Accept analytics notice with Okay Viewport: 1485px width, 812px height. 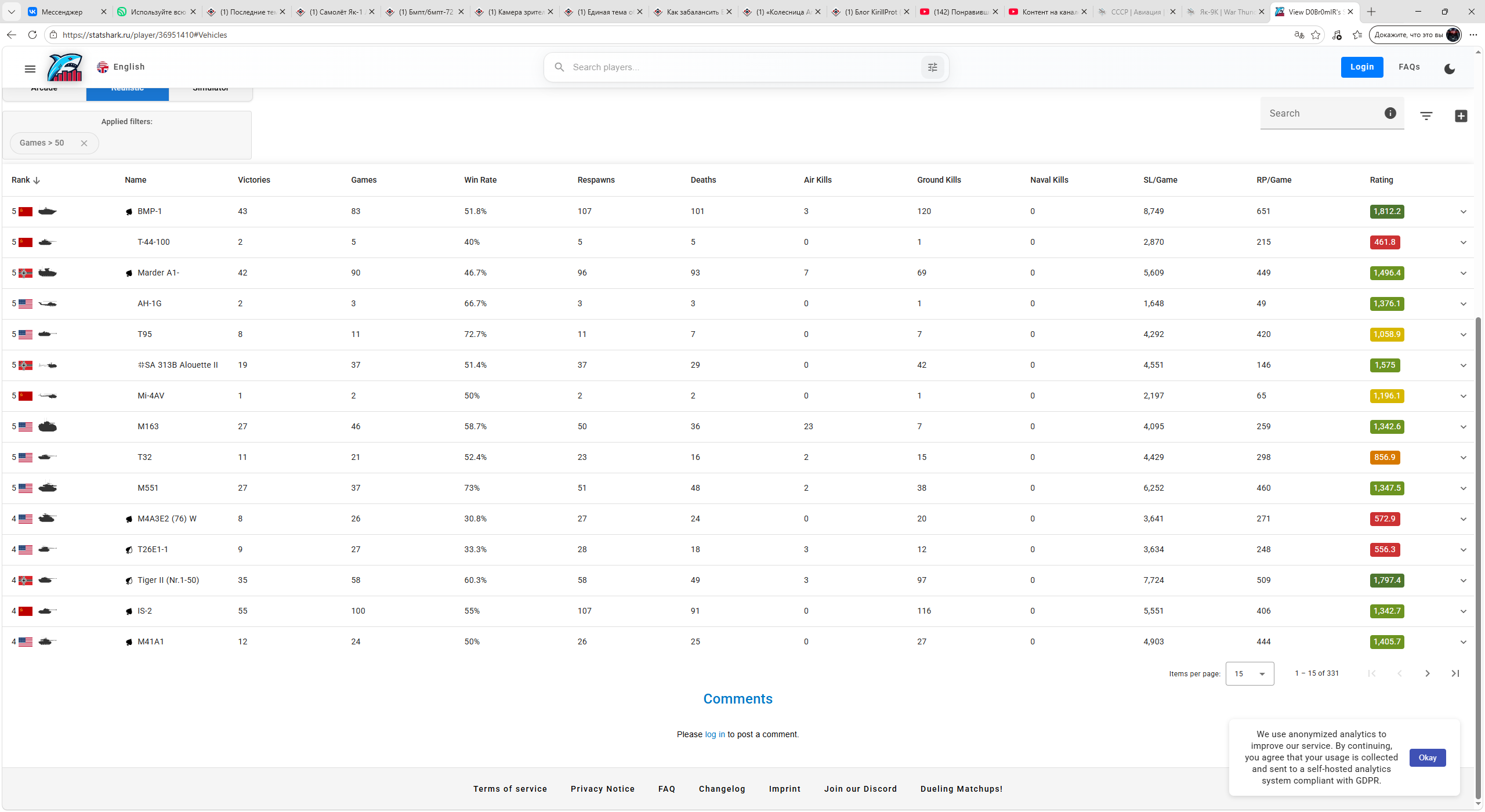pyautogui.click(x=1427, y=757)
